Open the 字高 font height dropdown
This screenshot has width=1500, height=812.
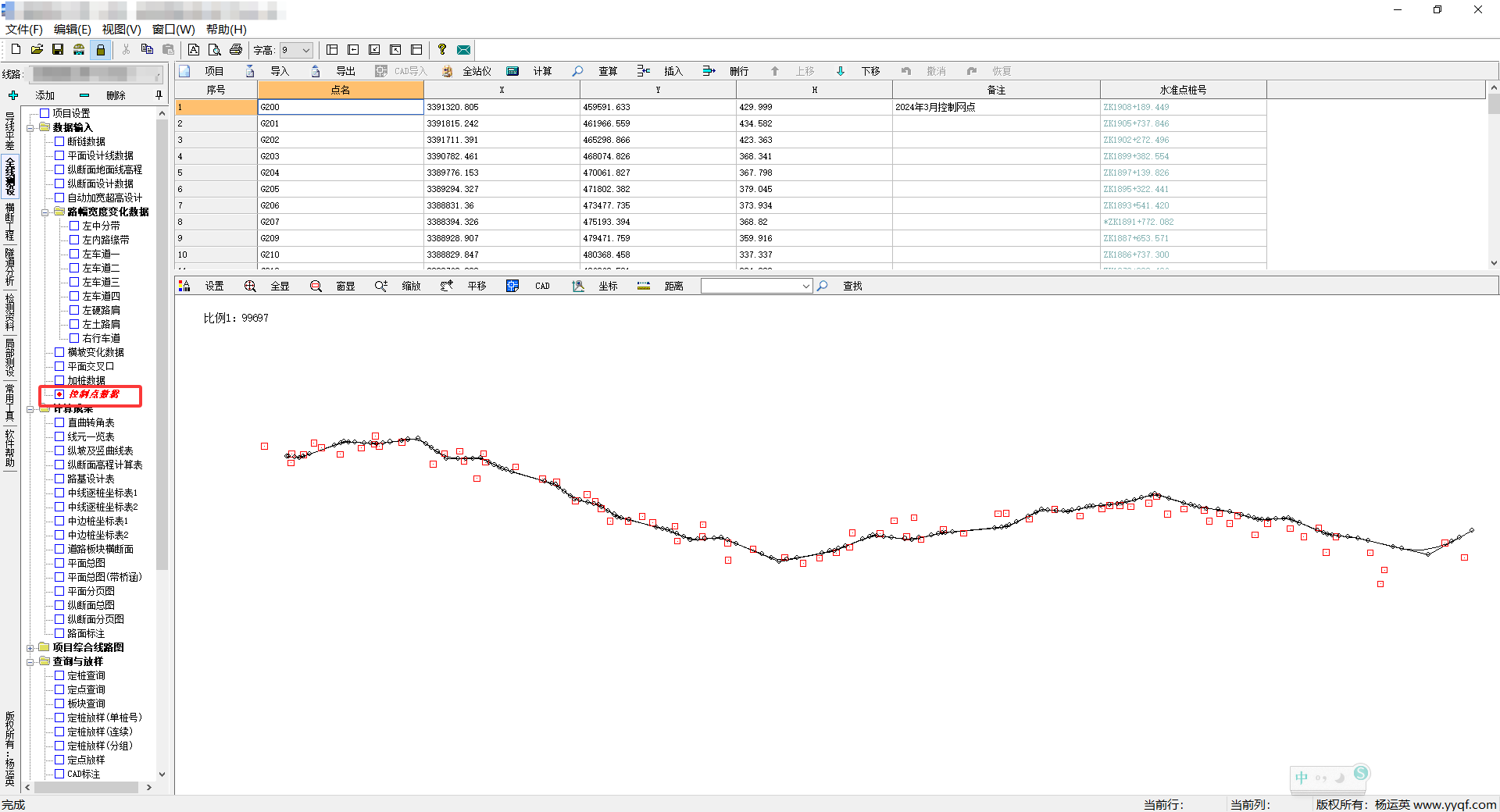pos(306,50)
